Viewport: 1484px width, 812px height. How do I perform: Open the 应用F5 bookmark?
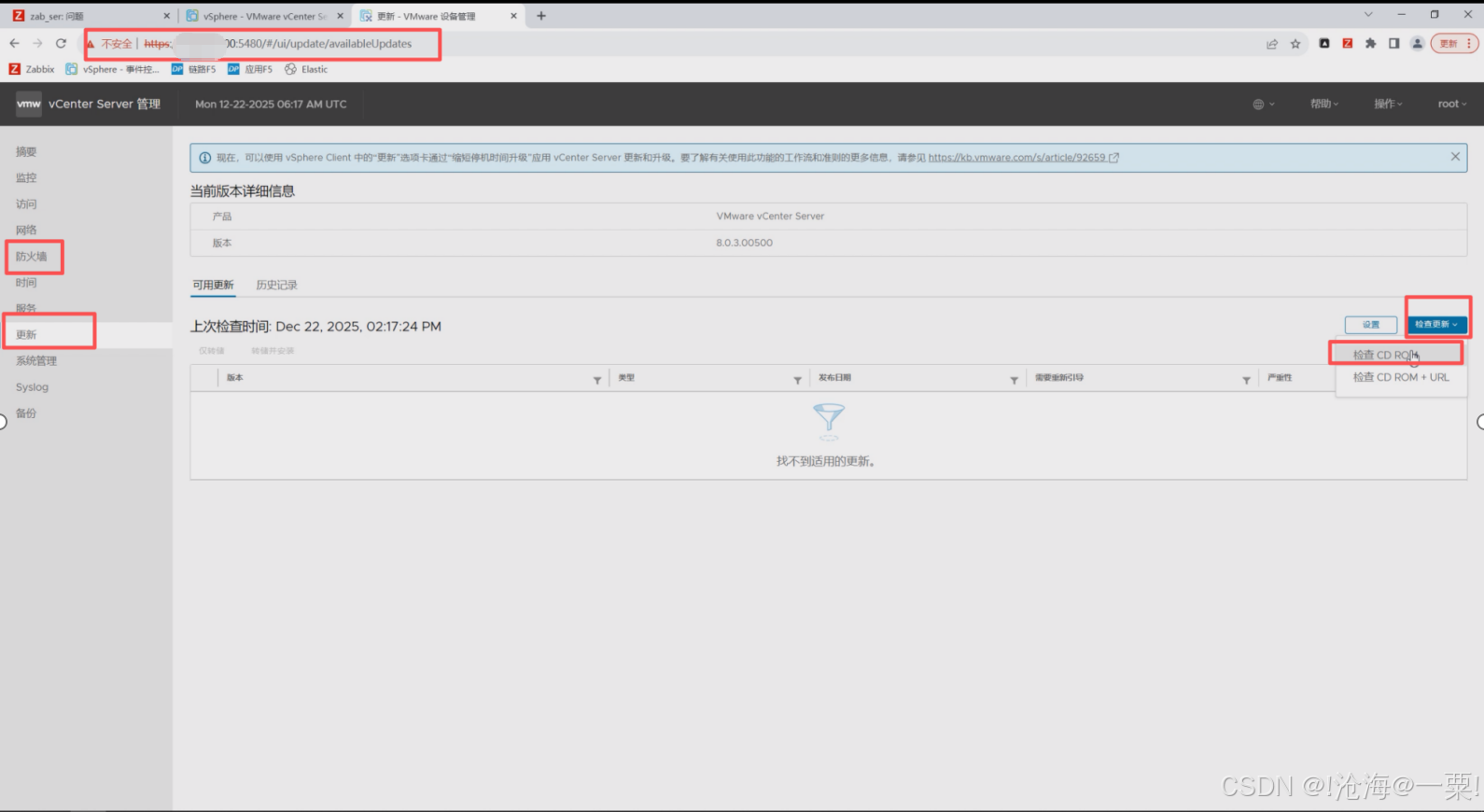point(250,69)
